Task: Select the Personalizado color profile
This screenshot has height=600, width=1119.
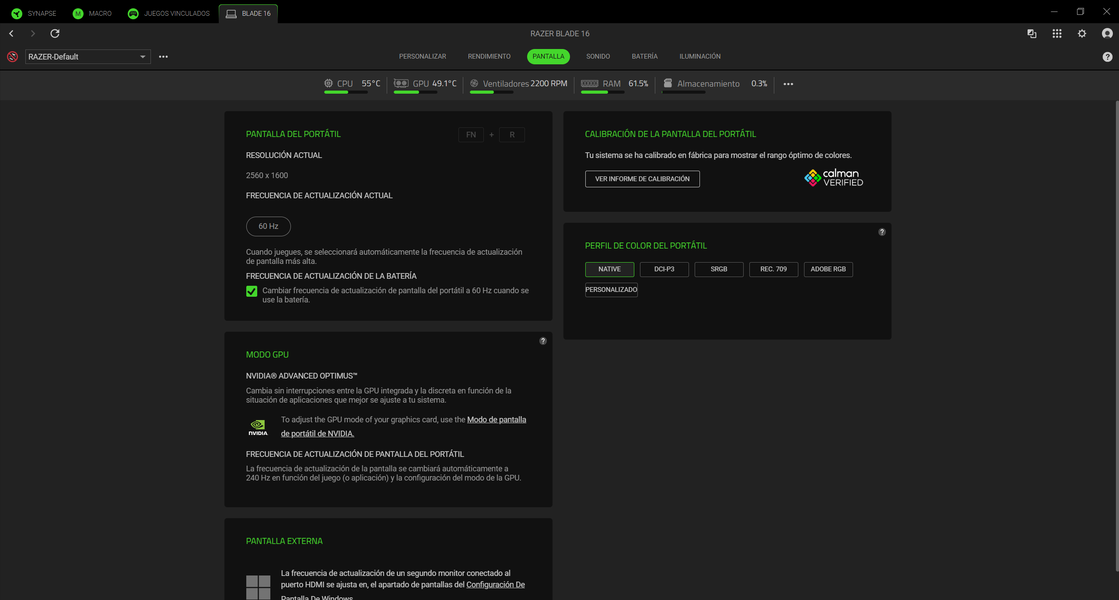Action: pyautogui.click(x=612, y=290)
